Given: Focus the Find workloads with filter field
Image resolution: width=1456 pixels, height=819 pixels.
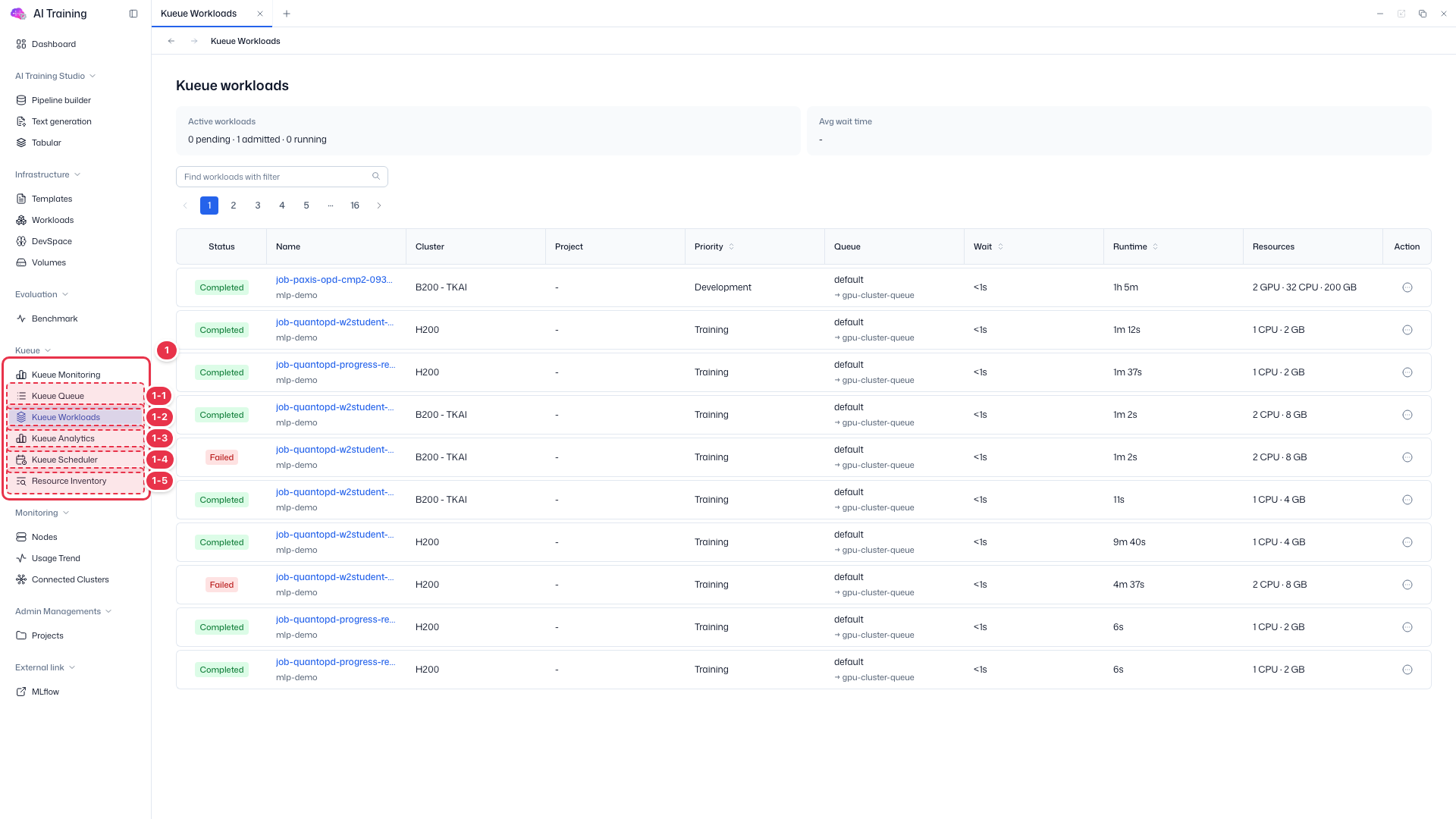Looking at the screenshot, I should pyautogui.click(x=281, y=177).
